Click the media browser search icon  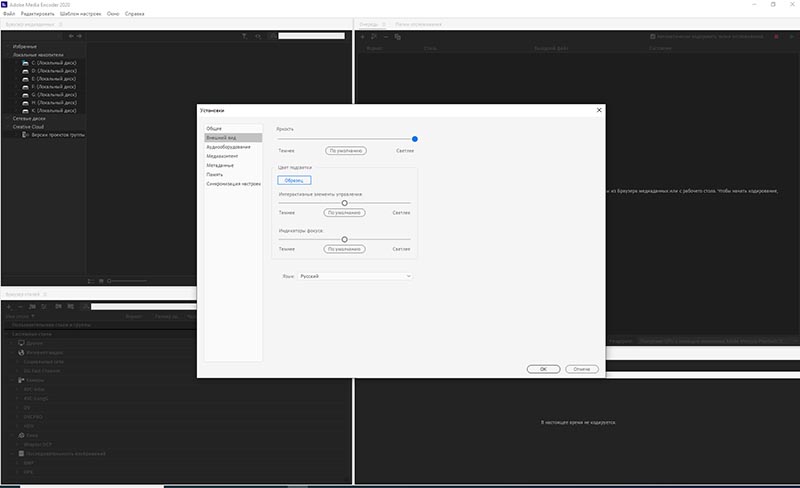(272, 36)
